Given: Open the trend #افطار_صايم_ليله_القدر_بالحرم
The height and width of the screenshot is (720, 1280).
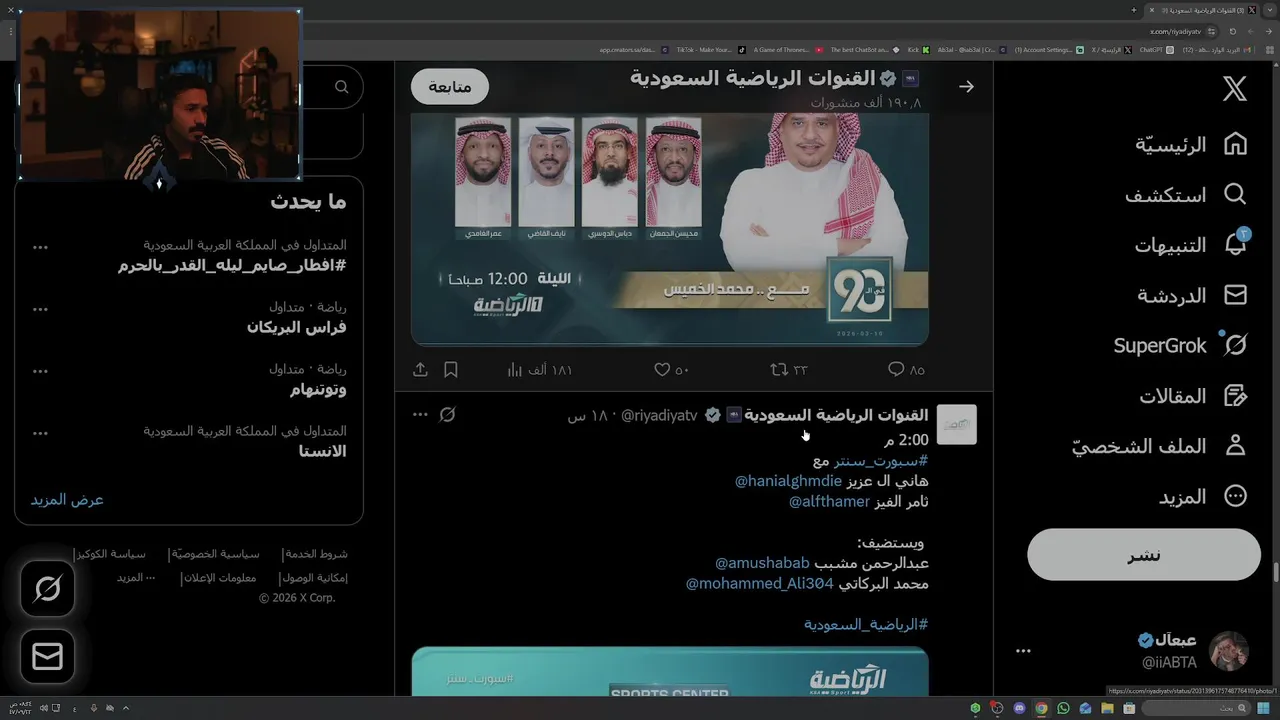Looking at the screenshot, I should click(232, 265).
